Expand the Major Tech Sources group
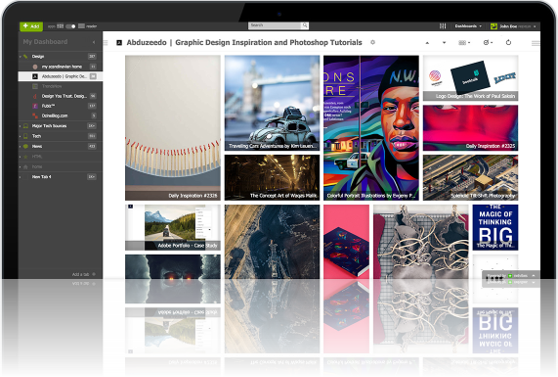This screenshot has height=377, width=558. coord(20,126)
